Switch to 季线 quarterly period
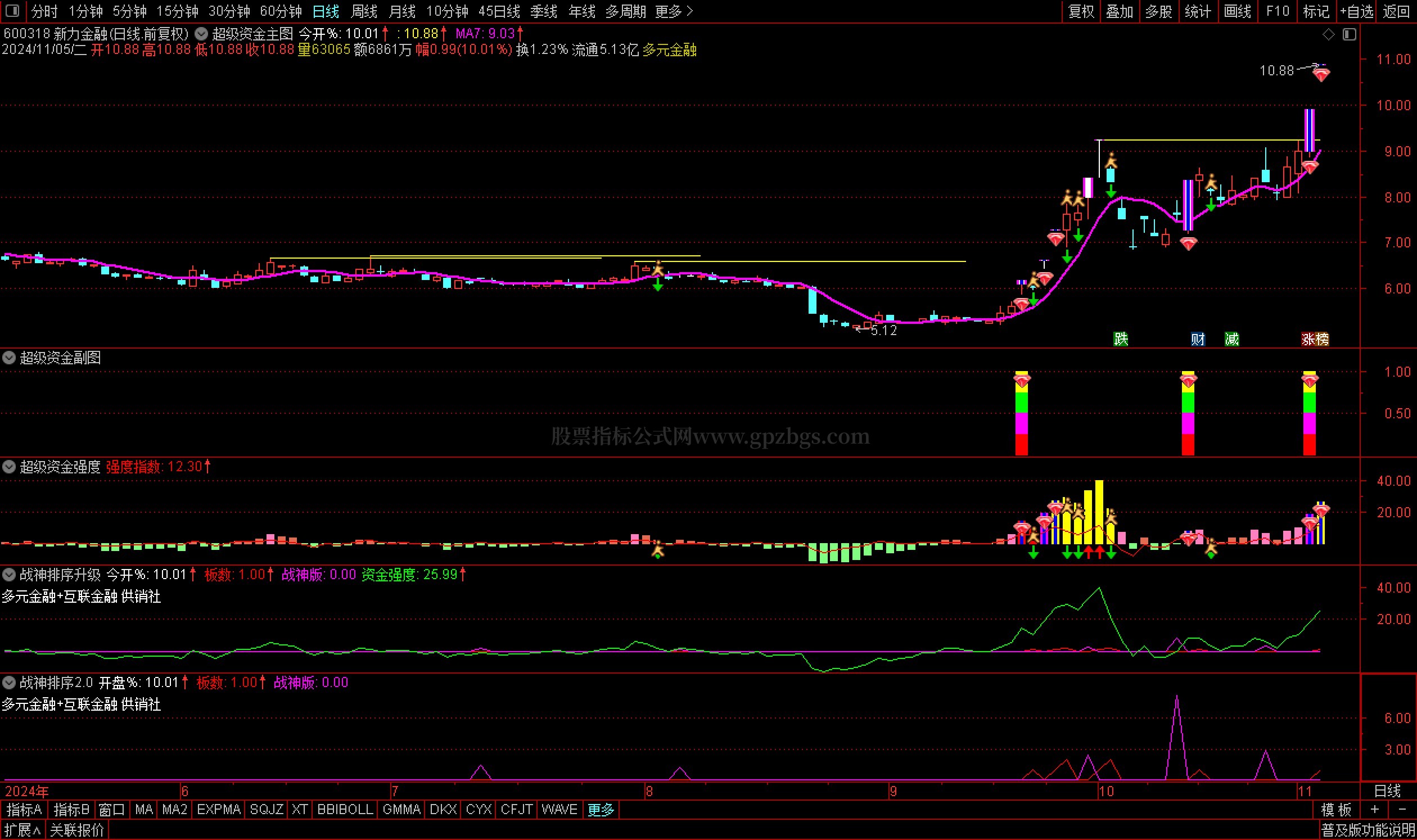Image resolution: width=1417 pixels, height=840 pixels. pyautogui.click(x=544, y=11)
